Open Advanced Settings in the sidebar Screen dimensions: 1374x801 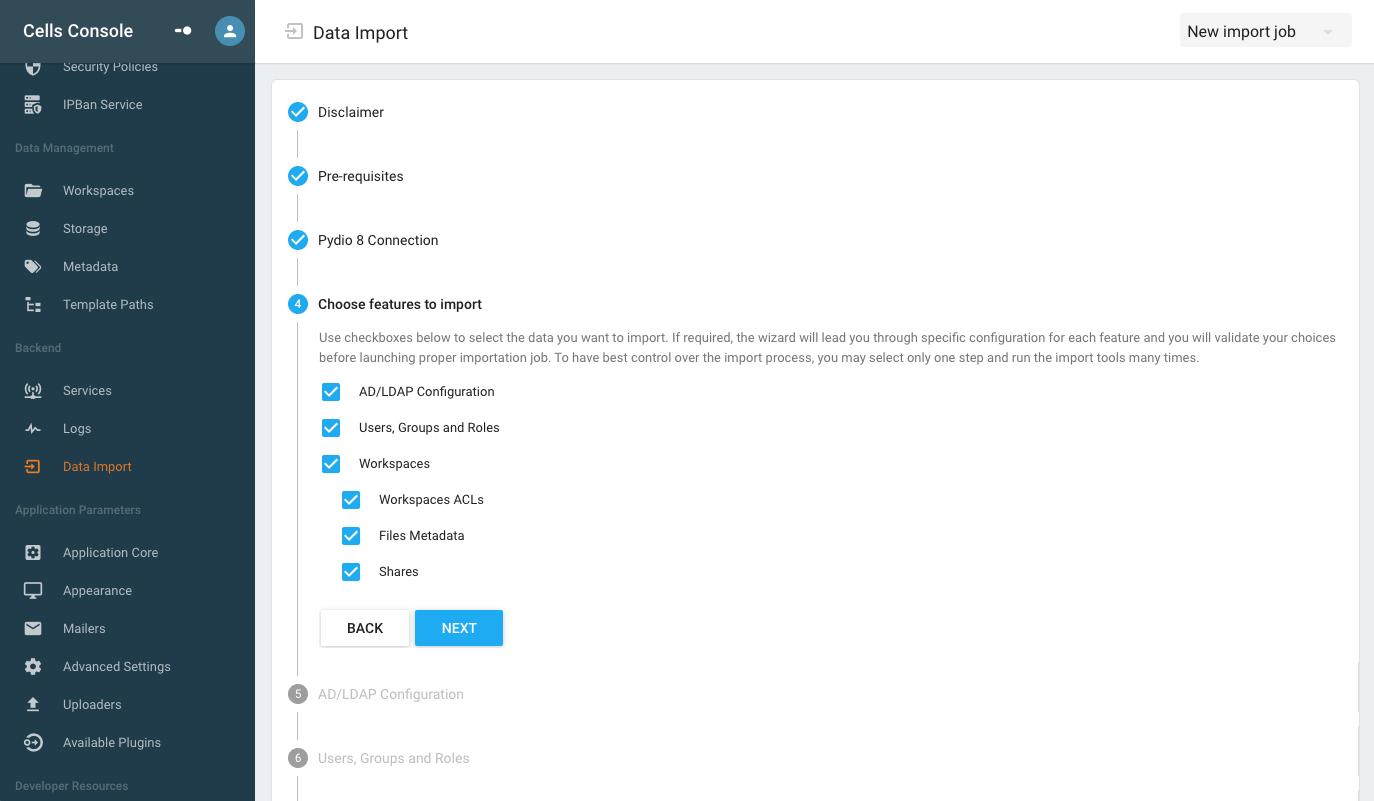[117, 667]
